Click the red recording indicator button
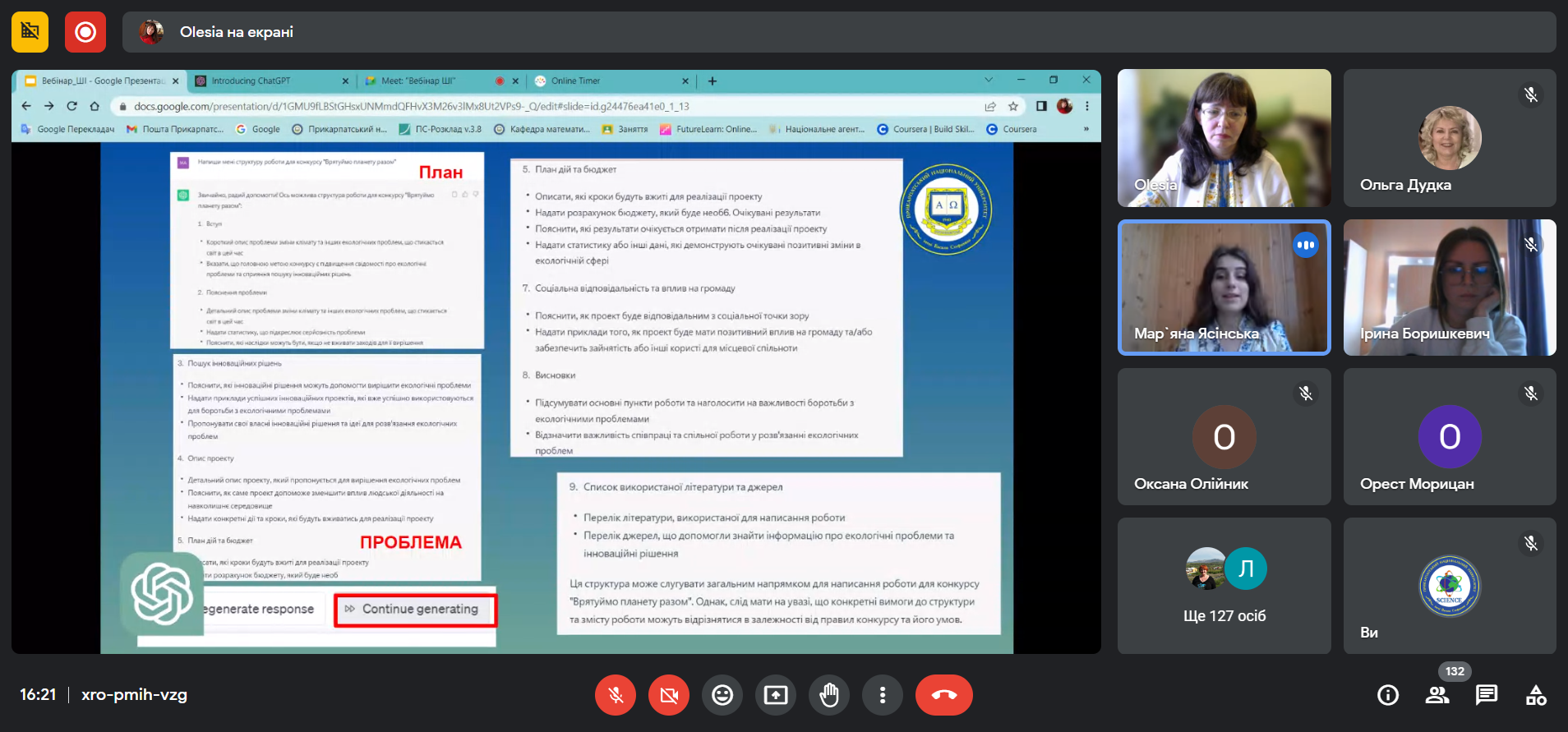This screenshot has width=1568, height=732. click(x=85, y=32)
